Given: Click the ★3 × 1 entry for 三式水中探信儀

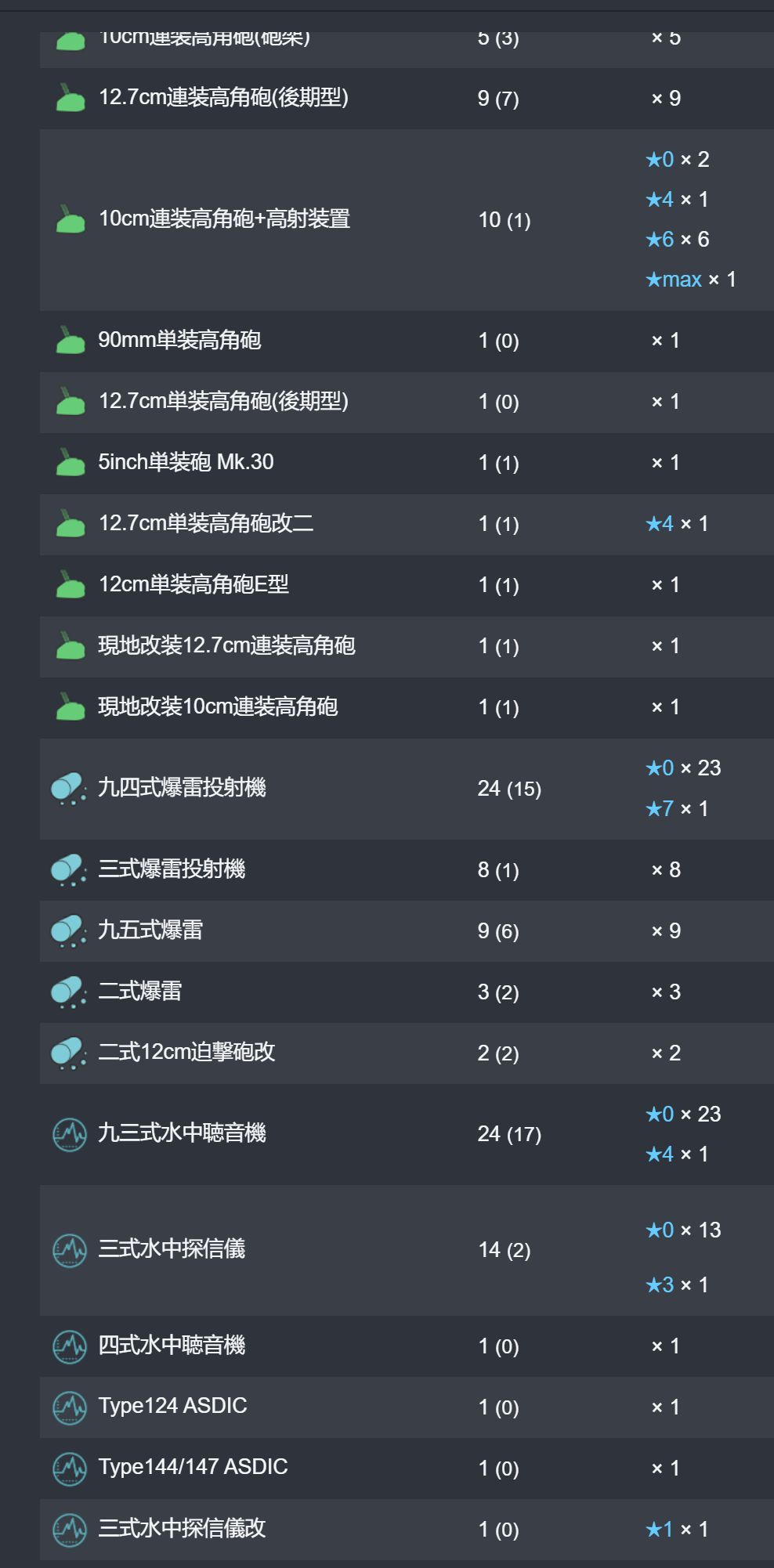Looking at the screenshot, I should 677,1284.
